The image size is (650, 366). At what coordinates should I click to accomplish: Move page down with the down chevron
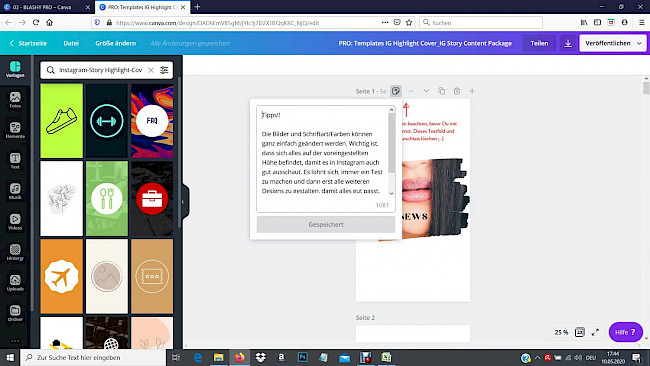pyautogui.click(x=426, y=91)
